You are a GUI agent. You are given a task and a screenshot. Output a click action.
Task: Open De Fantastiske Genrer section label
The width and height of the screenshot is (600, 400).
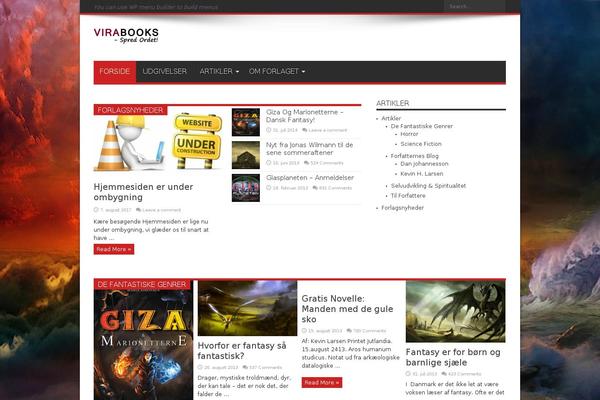point(142,284)
